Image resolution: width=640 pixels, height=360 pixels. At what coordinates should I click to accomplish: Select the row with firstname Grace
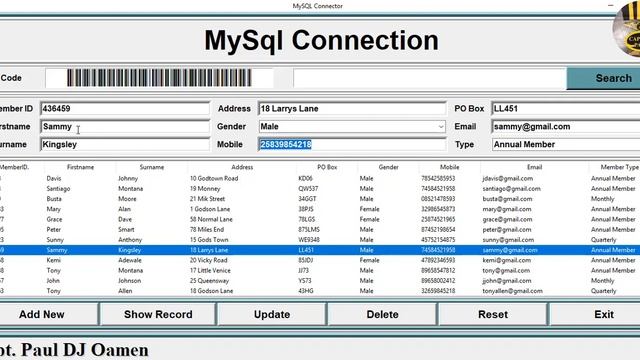[320, 219]
